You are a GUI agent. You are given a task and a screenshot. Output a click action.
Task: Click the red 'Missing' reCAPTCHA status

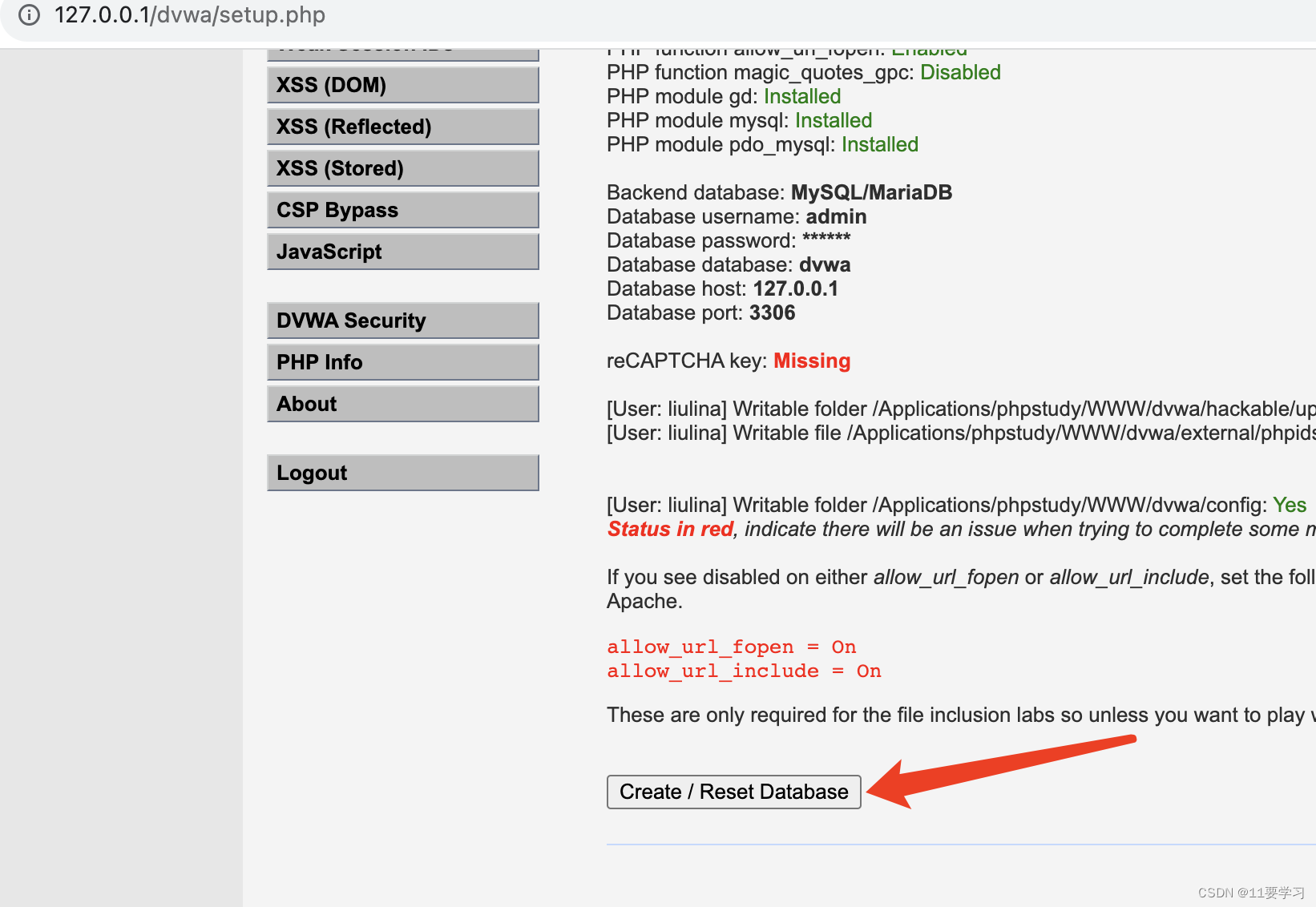(x=812, y=361)
